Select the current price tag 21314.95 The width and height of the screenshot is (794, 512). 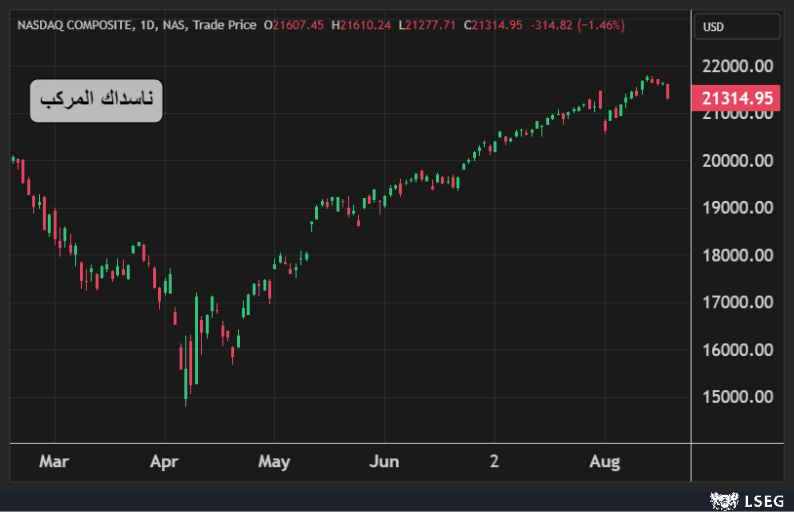click(738, 98)
